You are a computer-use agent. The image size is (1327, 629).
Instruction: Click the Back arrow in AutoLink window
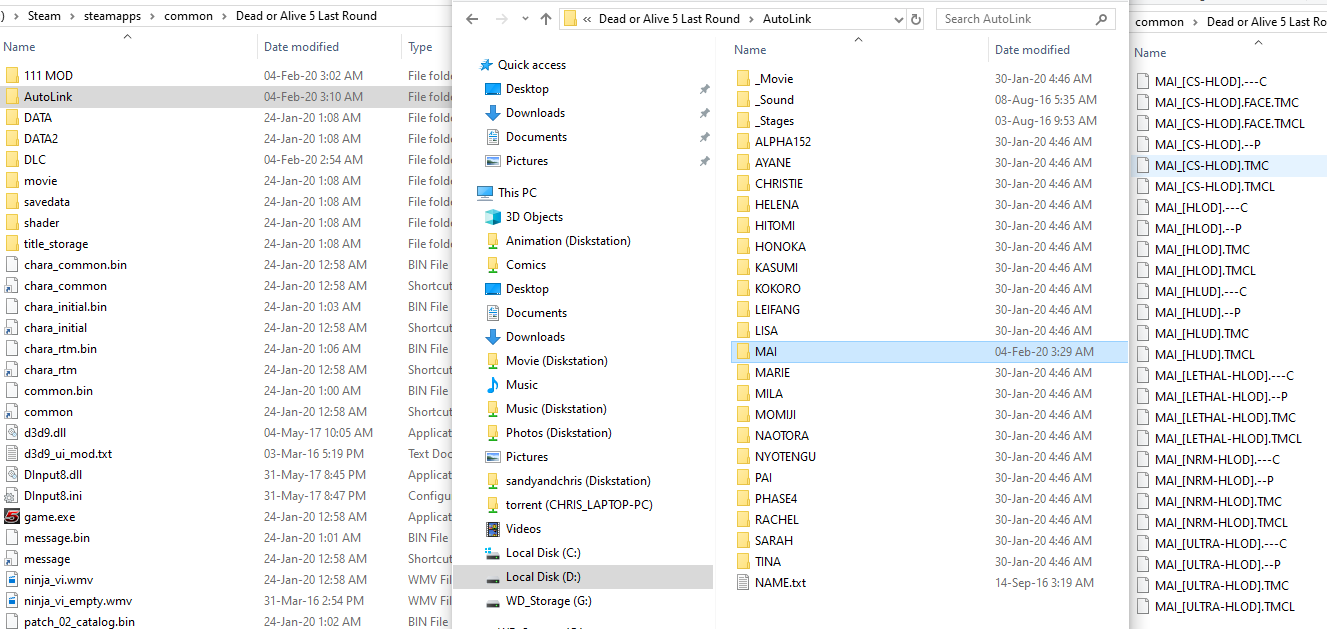pyautogui.click(x=472, y=19)
